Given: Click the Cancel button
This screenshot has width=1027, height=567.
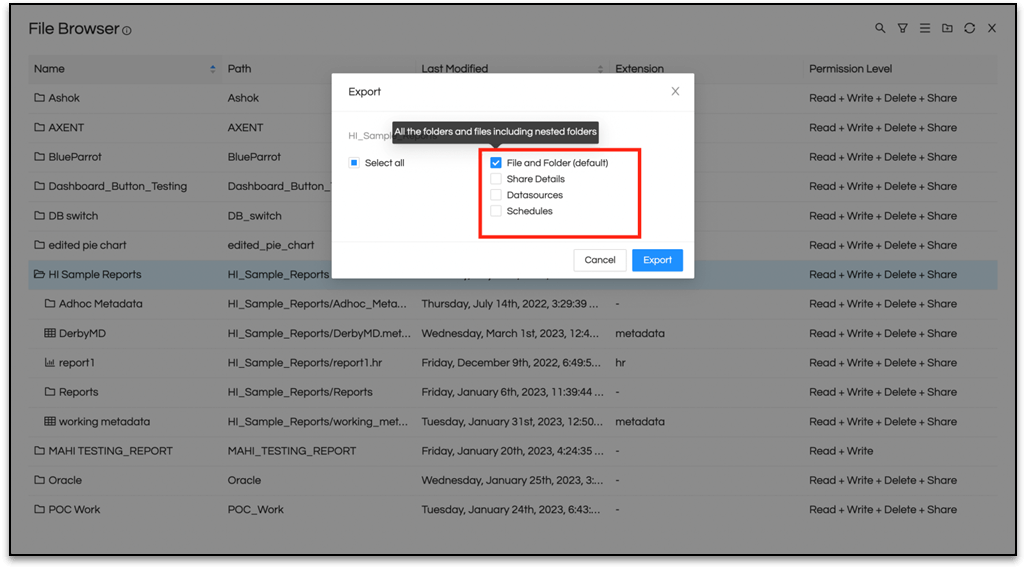Looking at the screenshot, I should coord(600,260).
